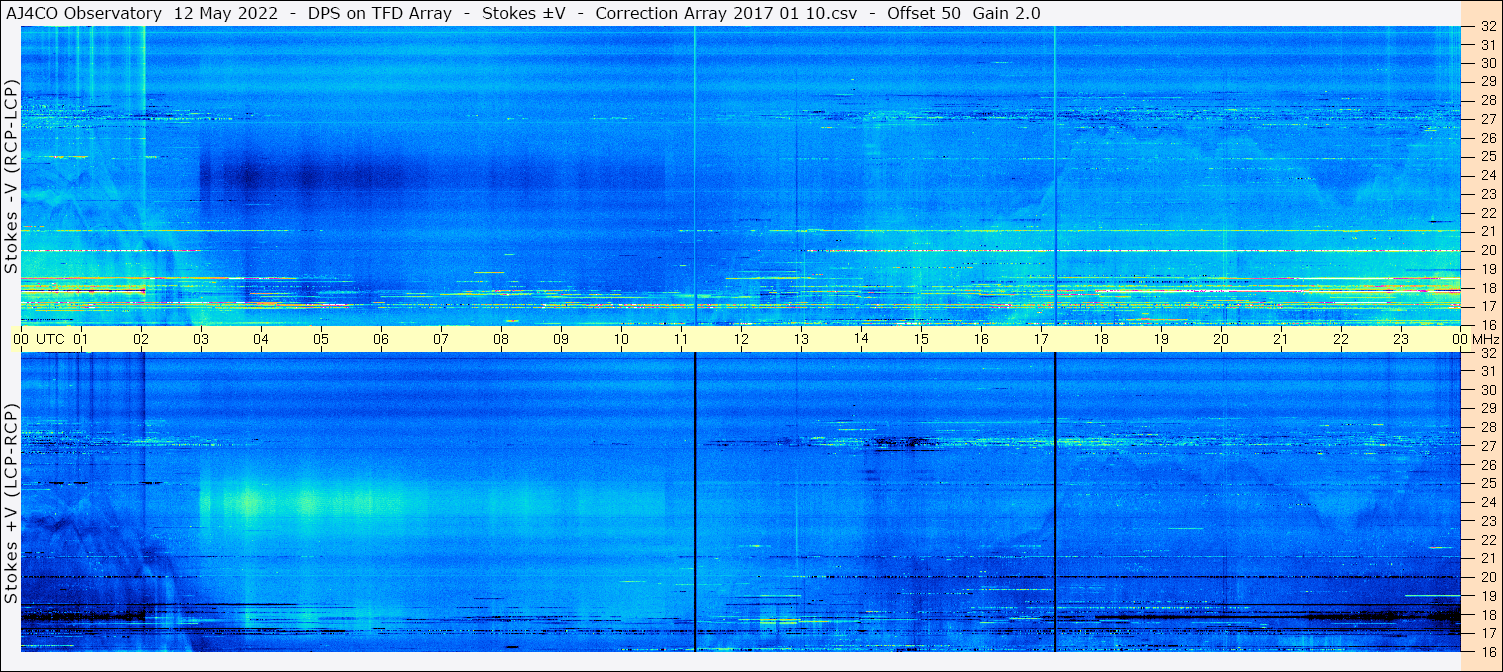Click 22 MHz label of Stokes -V panel
Screen dimensions: 1503x672
click(x=1488, y=213)
